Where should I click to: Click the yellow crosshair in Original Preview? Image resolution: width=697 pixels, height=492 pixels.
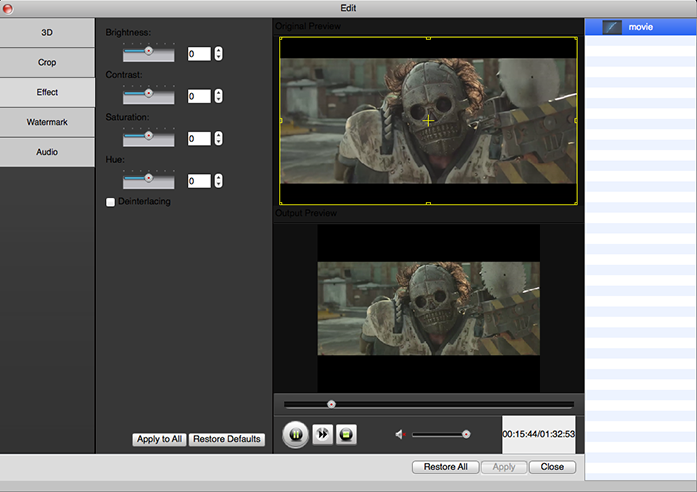[428, 120]
